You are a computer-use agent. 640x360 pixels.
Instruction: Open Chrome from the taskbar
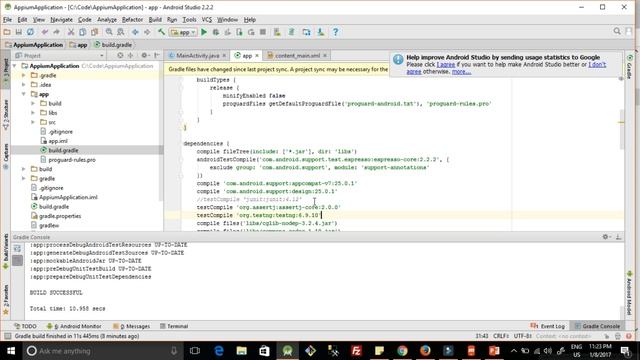point(402,351)
